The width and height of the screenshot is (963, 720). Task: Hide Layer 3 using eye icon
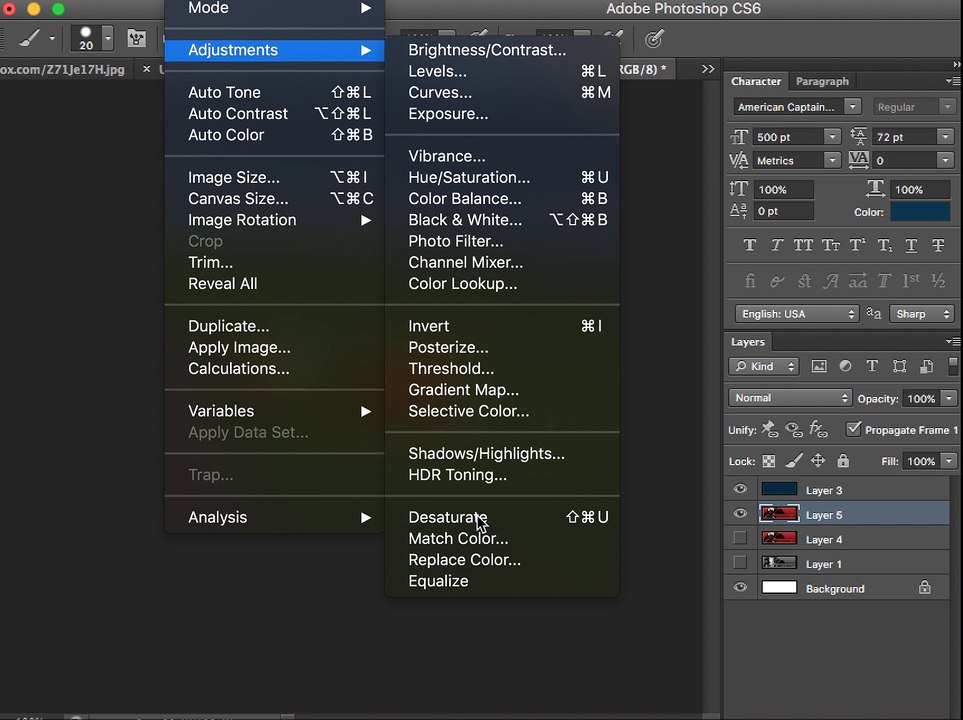point(740,489)
